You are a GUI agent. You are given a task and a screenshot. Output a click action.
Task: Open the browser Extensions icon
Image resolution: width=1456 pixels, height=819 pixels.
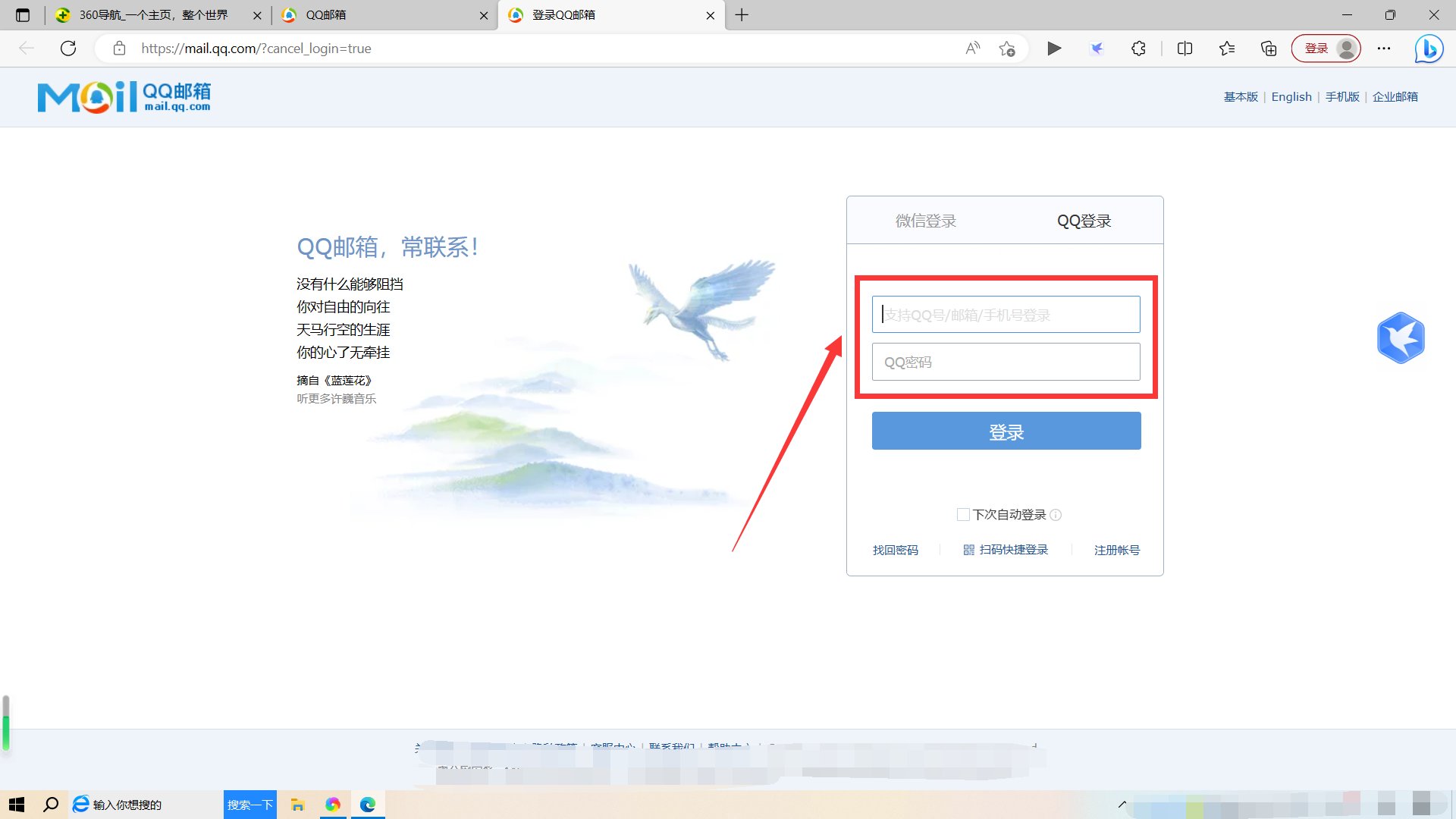1138,48
